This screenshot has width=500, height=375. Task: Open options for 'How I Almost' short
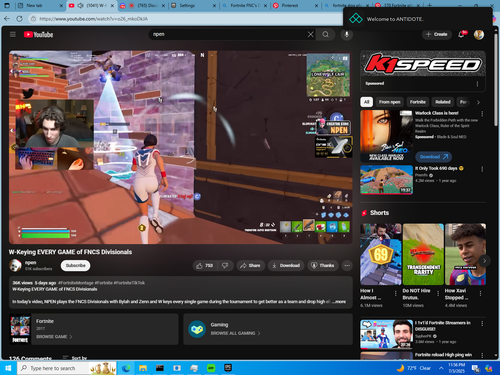click(396, 293)
